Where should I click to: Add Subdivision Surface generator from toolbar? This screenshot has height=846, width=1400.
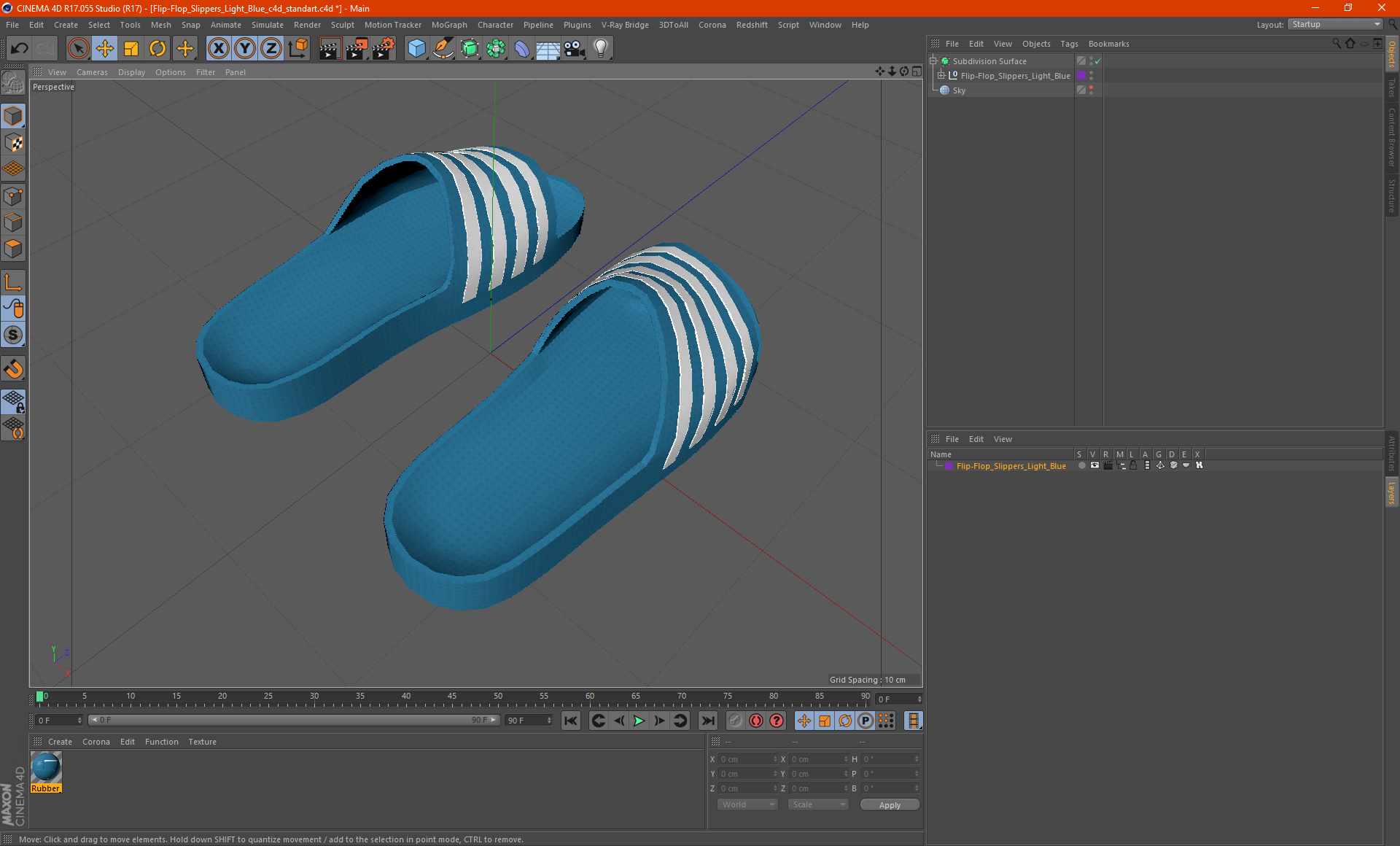470,48
